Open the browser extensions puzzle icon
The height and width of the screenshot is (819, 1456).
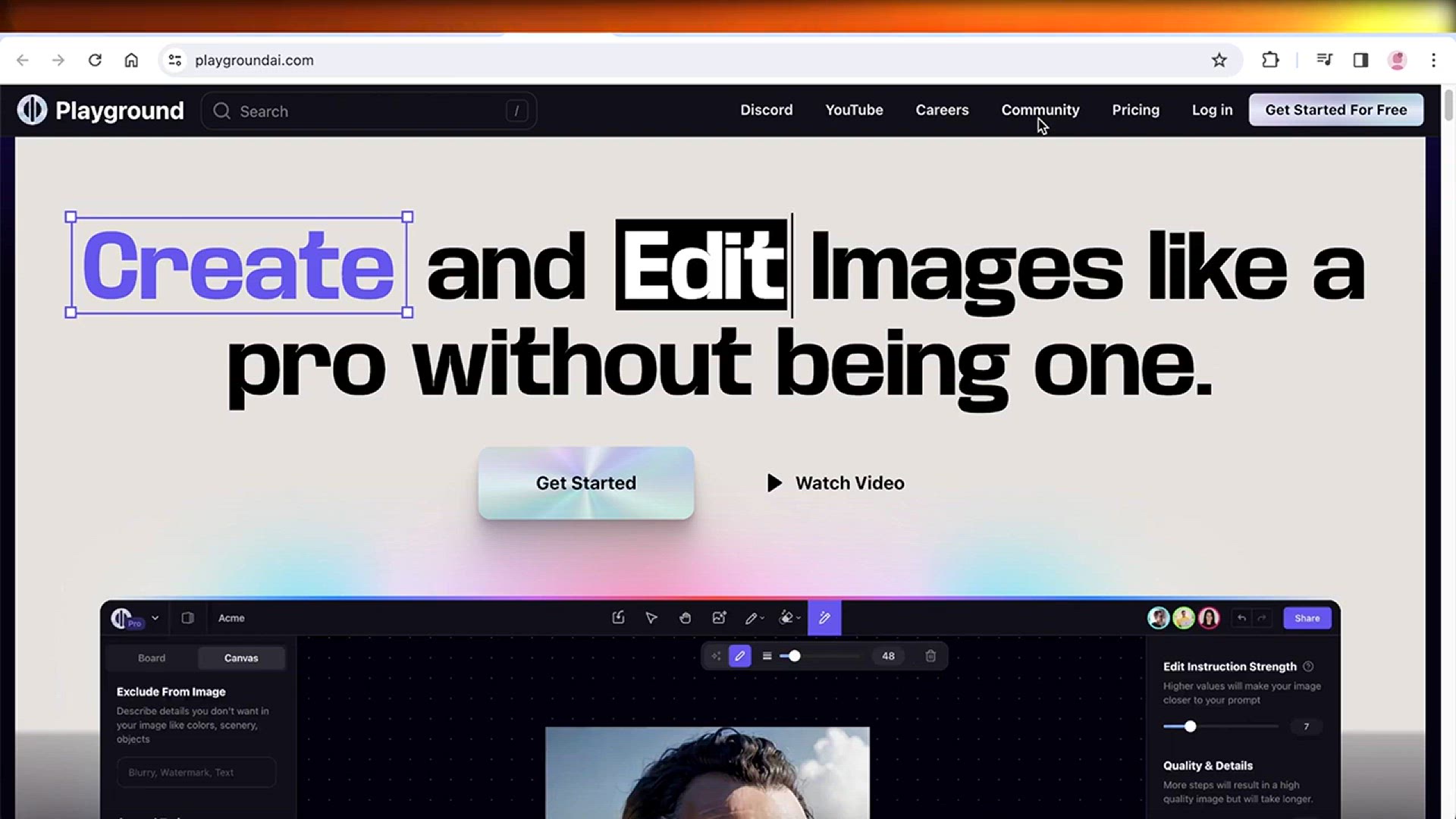(x=1270, y=60)
